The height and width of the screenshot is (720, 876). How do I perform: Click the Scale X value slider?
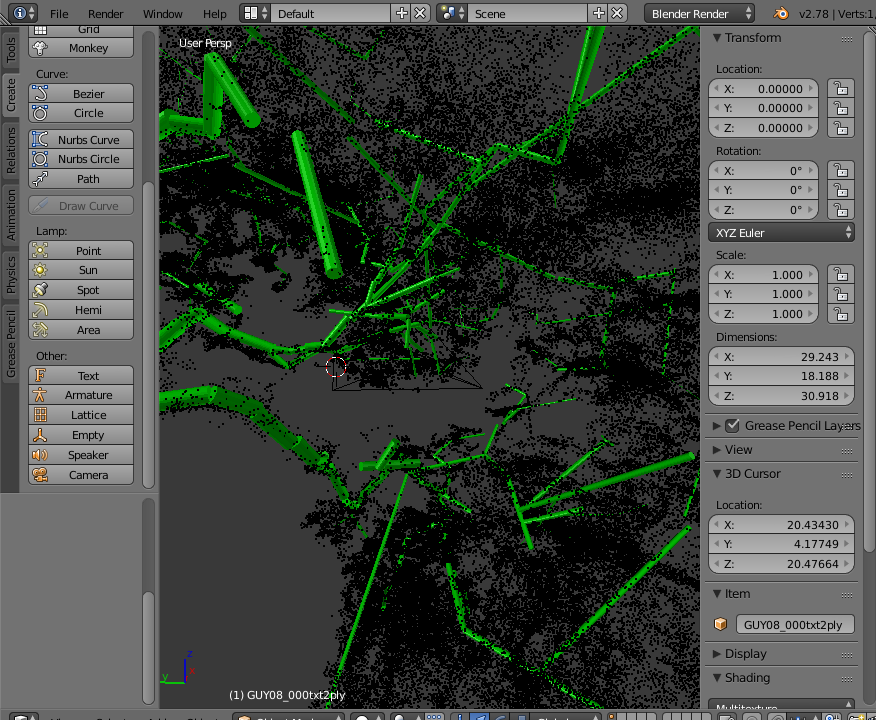(x=763, y=274)
